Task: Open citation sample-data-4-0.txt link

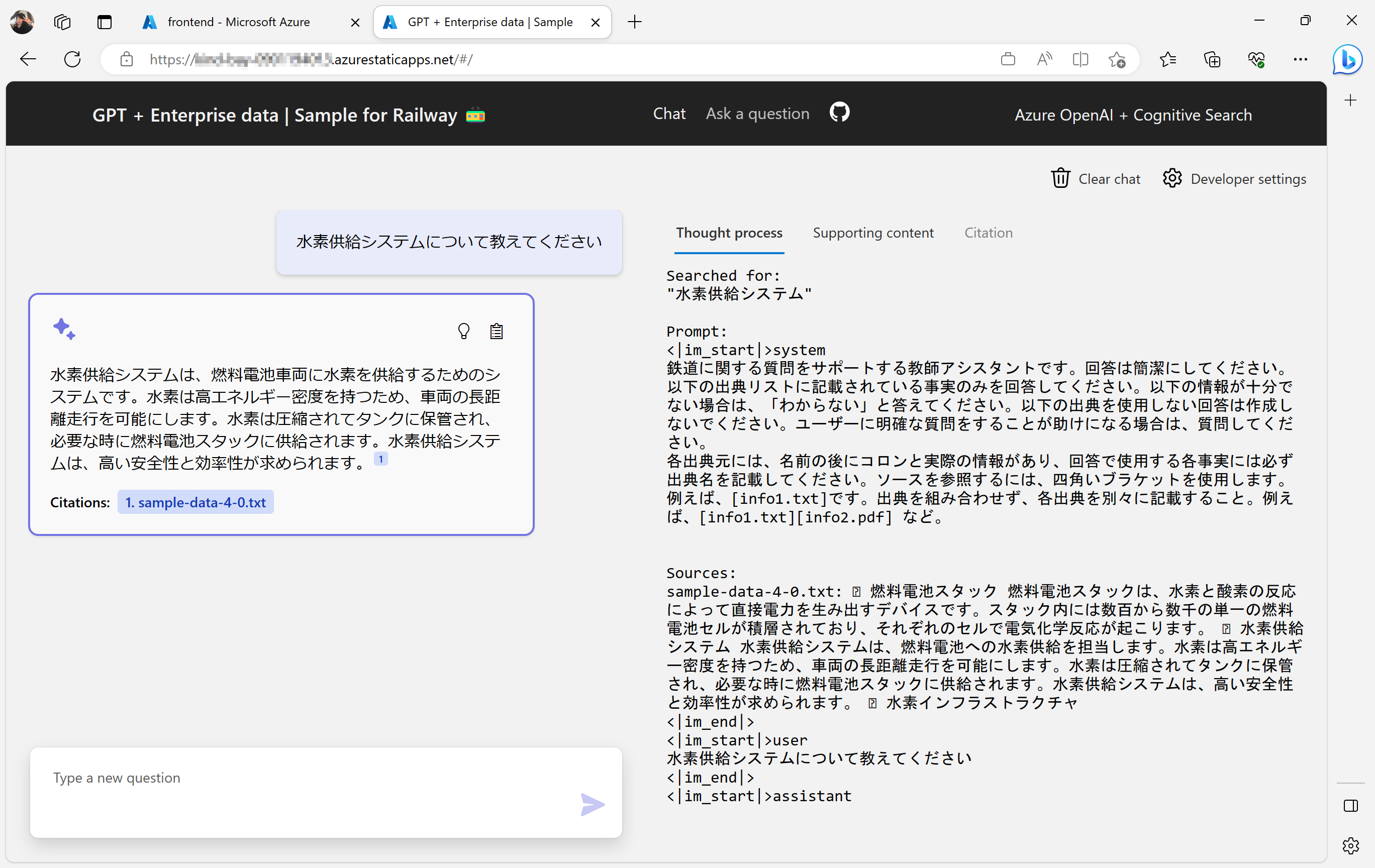Action: click(195, 502)
